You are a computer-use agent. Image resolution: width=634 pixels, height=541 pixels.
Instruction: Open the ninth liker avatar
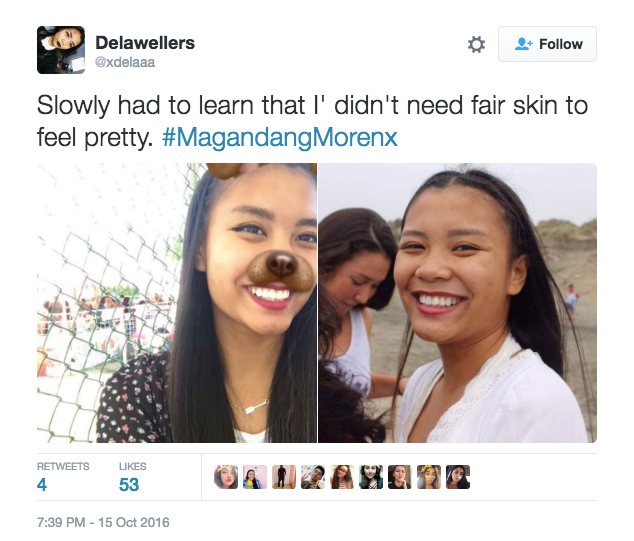(458, 477)
